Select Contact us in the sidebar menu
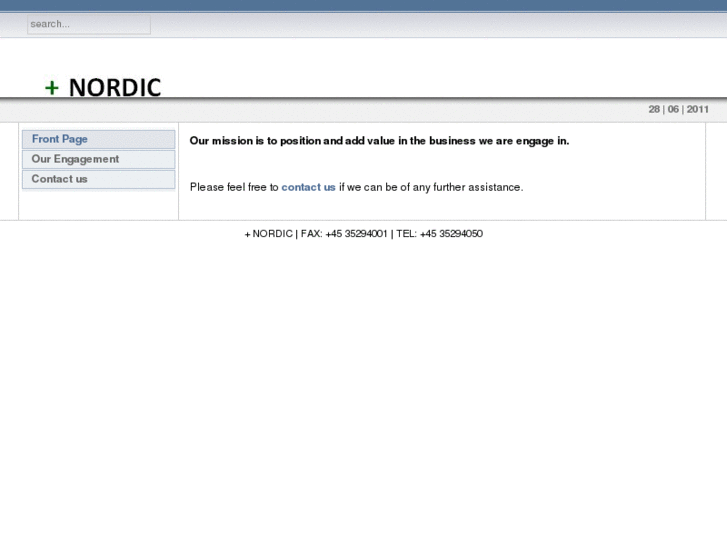The image size is (727, 545). [x=98, y=179]
